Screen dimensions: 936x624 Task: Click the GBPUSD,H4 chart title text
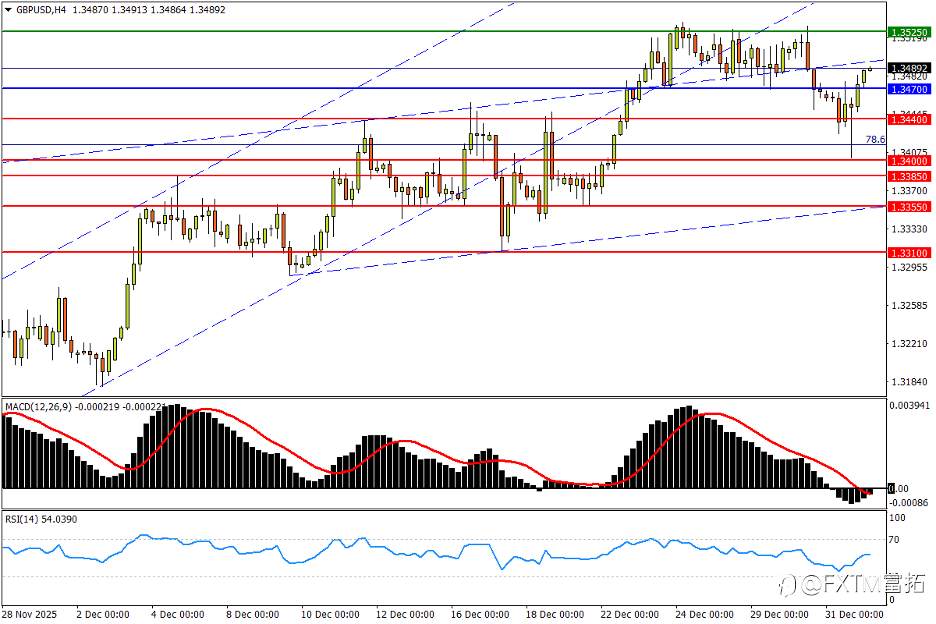[x=41, y=10]
